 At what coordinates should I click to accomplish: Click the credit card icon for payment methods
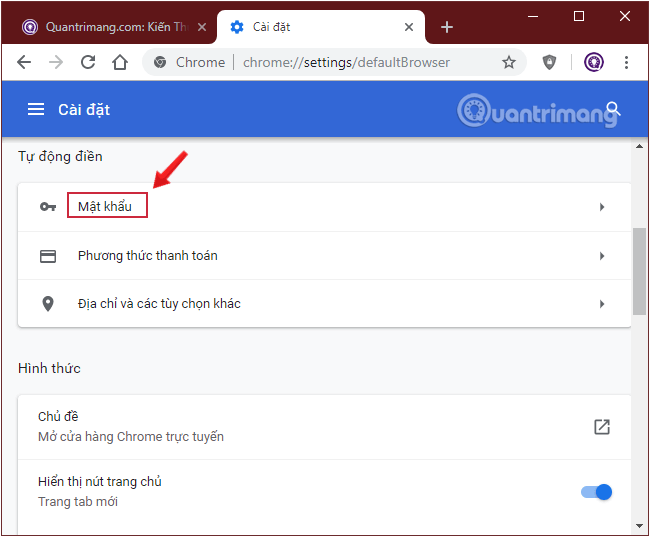pos(48,256)
